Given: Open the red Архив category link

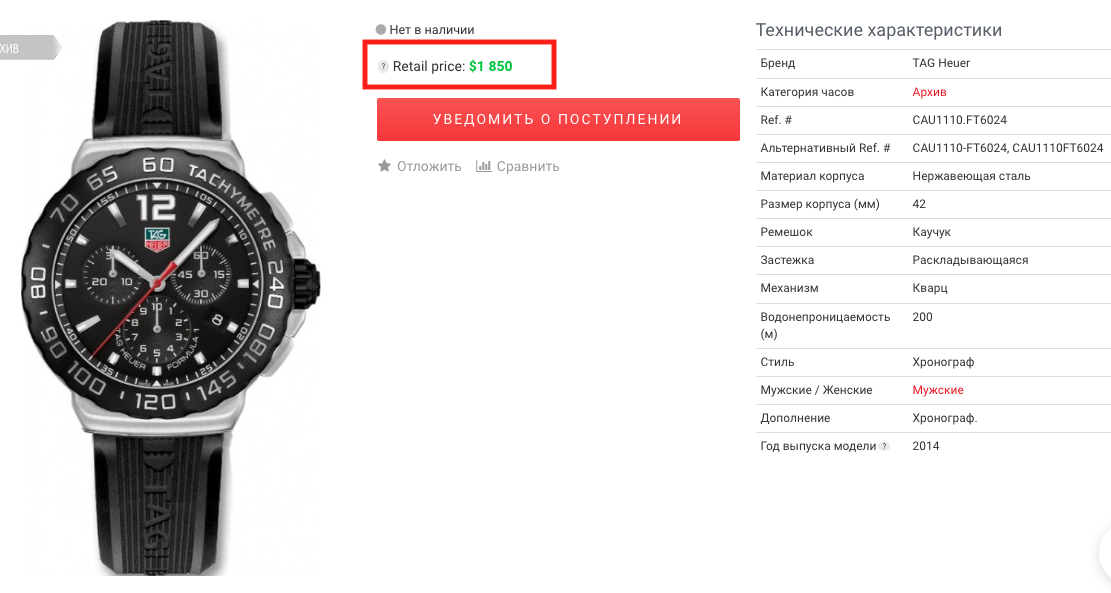Looking at the screenshot, I should [929, 92].
